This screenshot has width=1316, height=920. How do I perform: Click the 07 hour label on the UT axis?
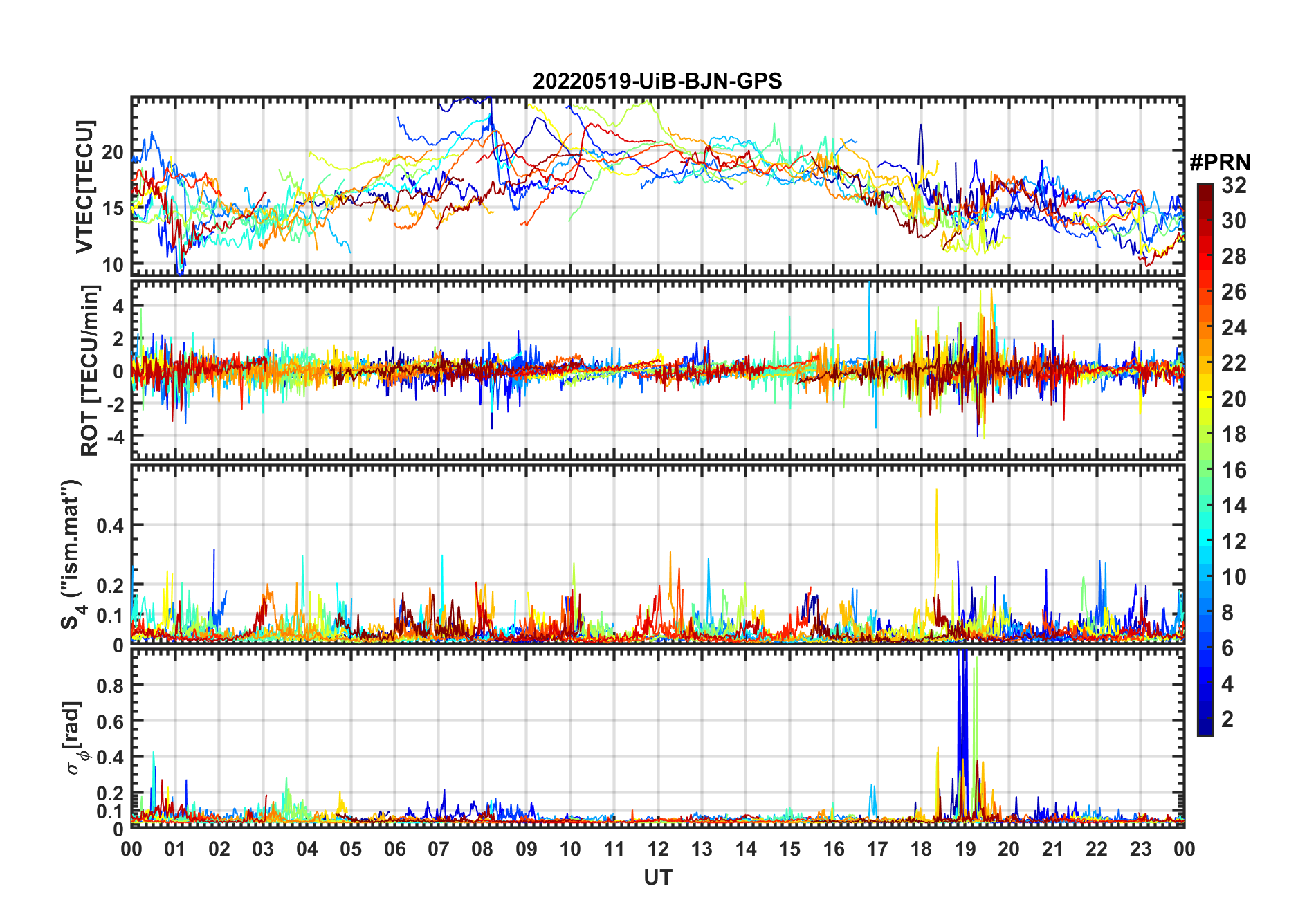point(439,849)
